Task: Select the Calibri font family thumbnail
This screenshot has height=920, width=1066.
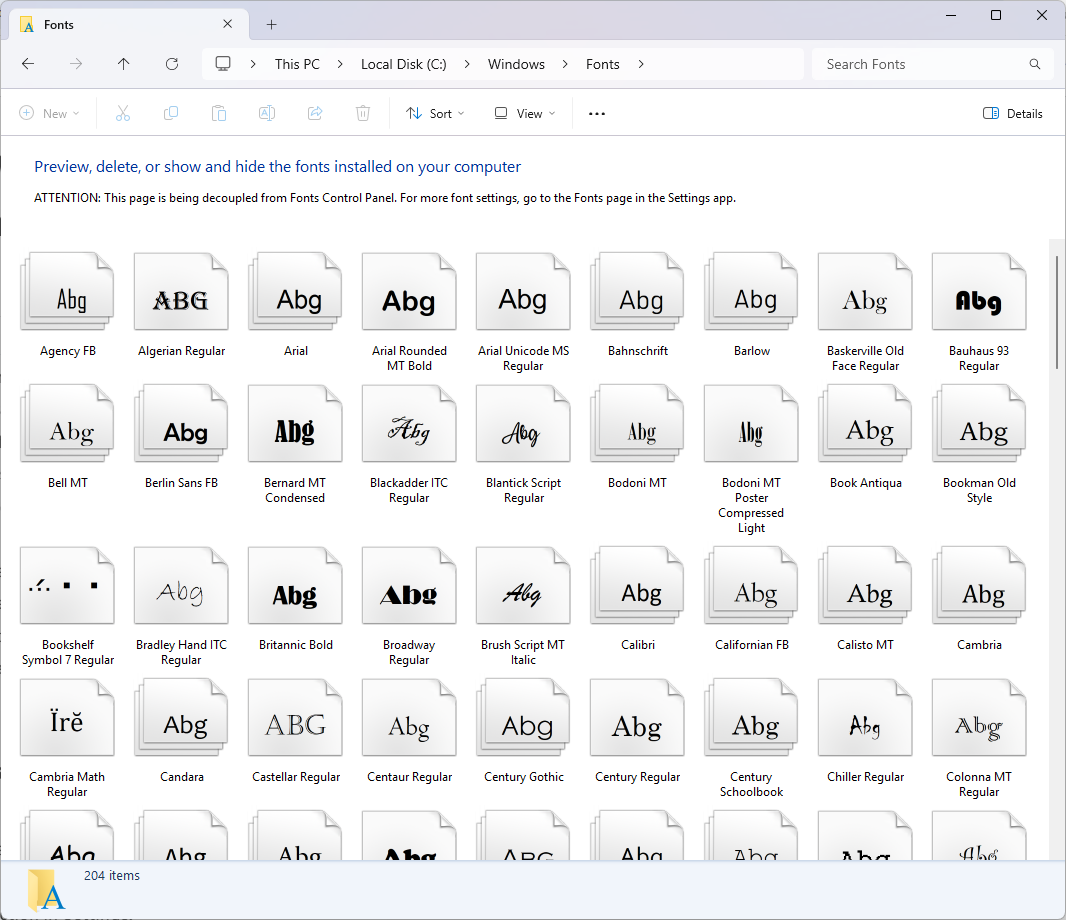Action: (637, 585)
